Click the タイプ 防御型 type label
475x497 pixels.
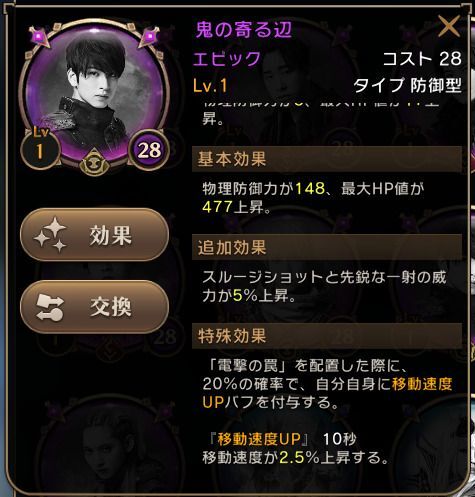pyautogui.click(x=408, y=85)
